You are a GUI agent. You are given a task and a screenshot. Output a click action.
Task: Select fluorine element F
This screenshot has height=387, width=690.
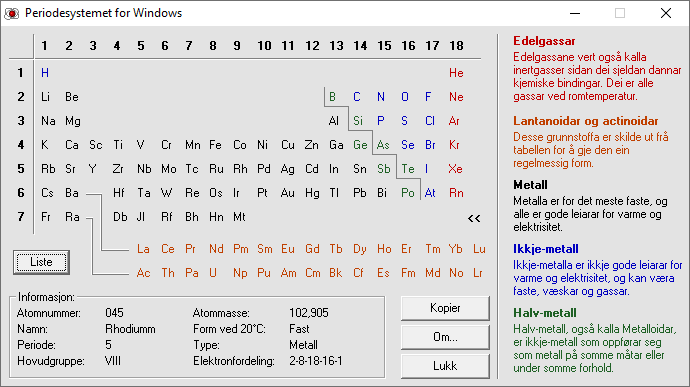[x=428, y=97]
